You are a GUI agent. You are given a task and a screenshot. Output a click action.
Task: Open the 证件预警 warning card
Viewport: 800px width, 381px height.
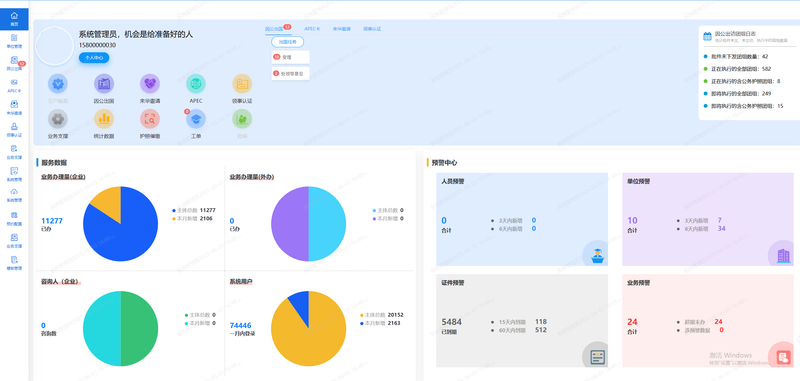pyautogui.click(x=522, y=321)
